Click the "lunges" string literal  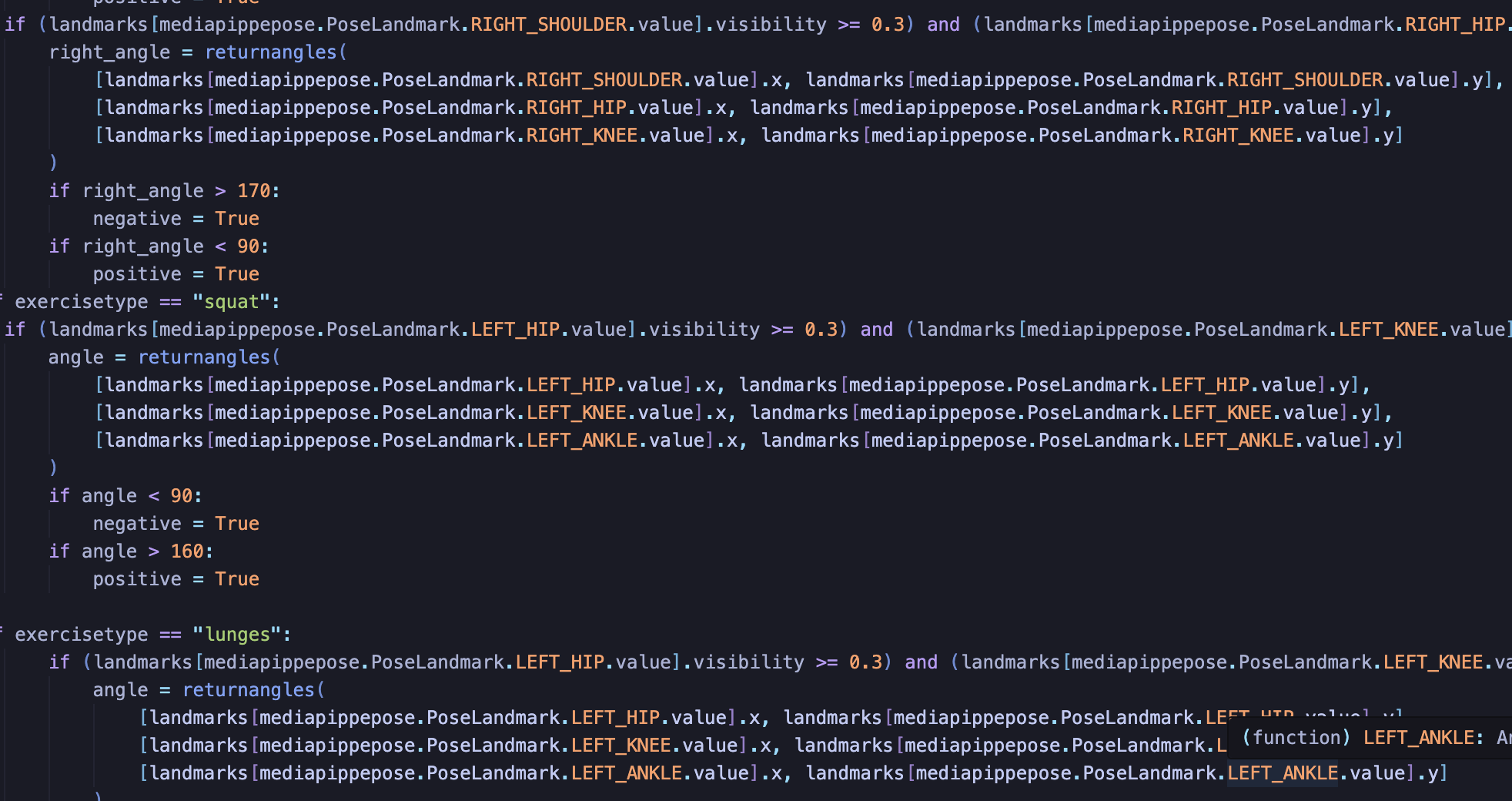click(237, 635)
